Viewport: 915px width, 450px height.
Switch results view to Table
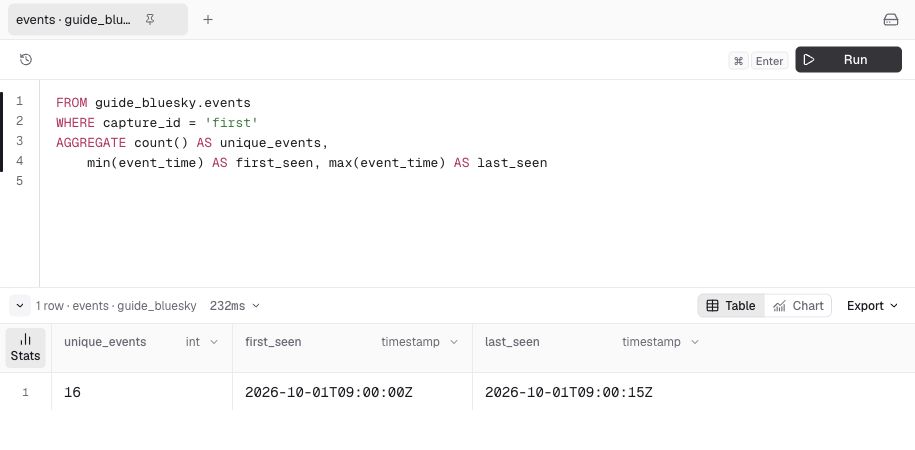pyautogui.click(x=731, y=306)
